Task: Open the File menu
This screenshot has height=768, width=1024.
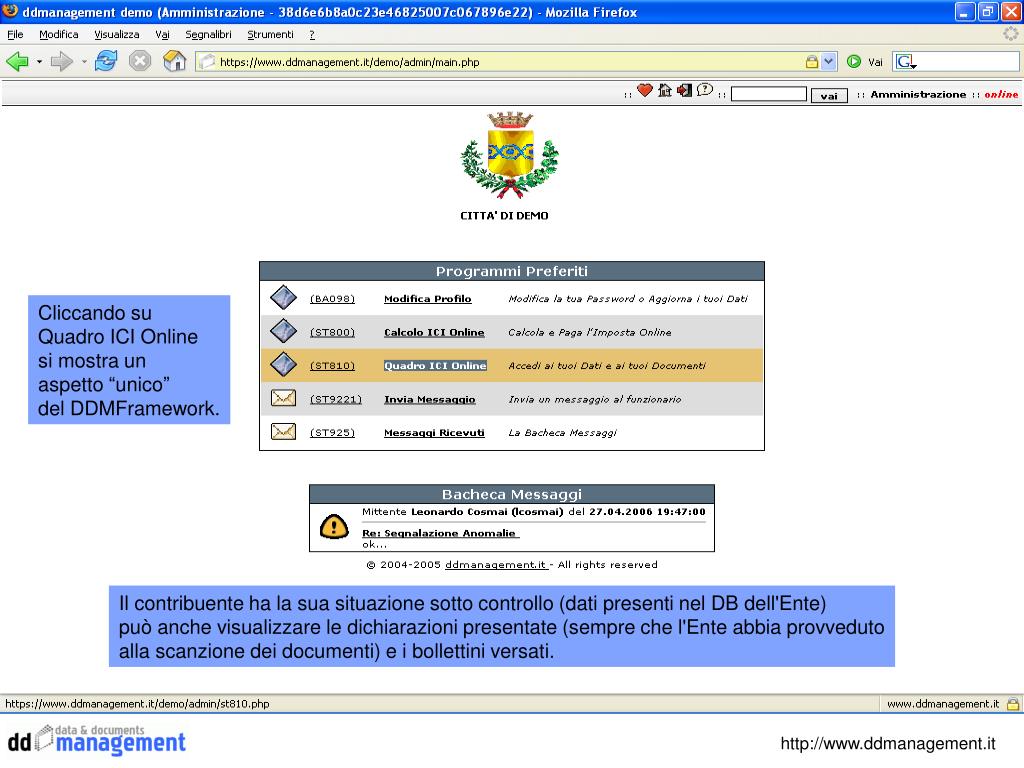Action: [15, 35]
